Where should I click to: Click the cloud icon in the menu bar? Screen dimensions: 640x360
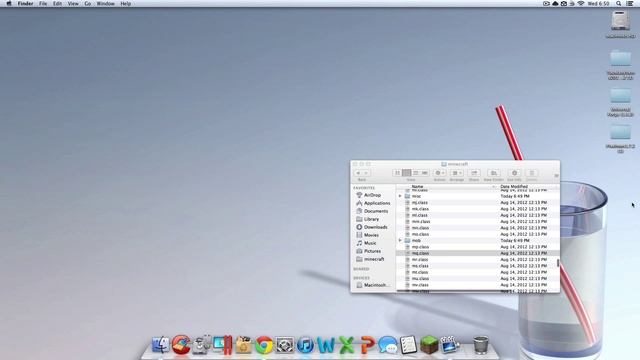click(x=555, y=3)
